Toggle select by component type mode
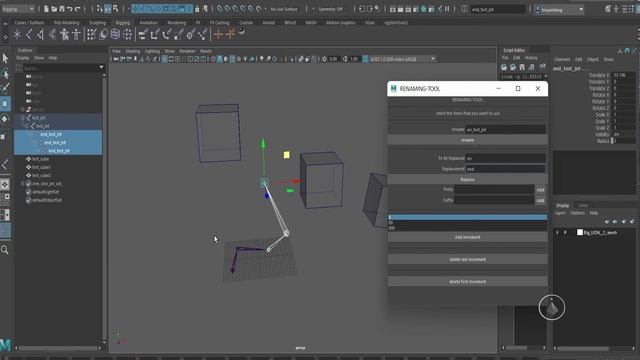 (x=116, y=9)
